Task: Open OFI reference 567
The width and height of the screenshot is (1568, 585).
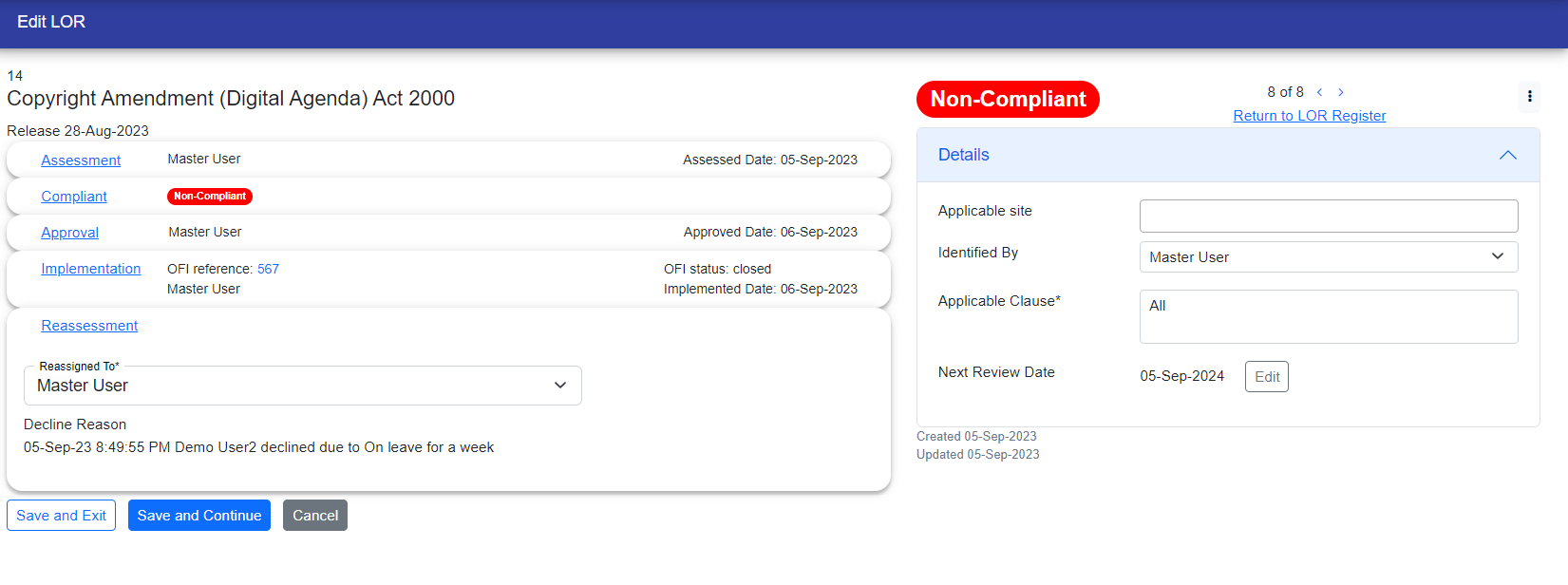Action: (x=268, y=269)
